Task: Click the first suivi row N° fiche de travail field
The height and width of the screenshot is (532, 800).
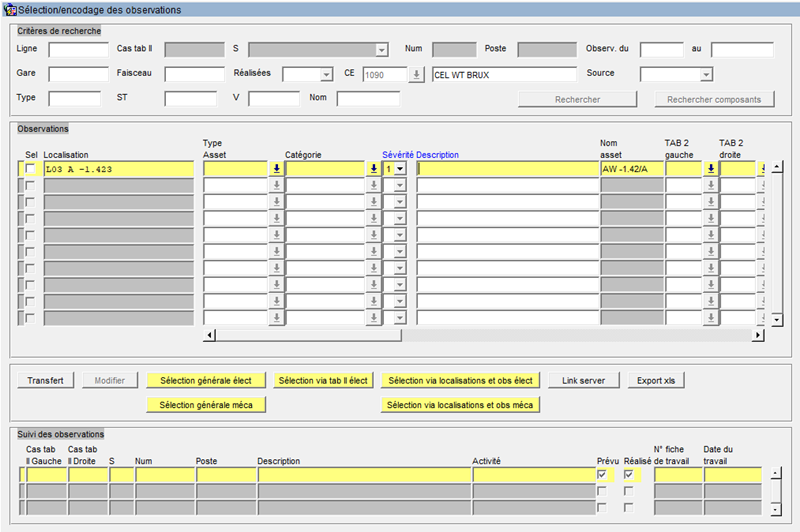Action: pyautogui.click(x=679, y=475)
